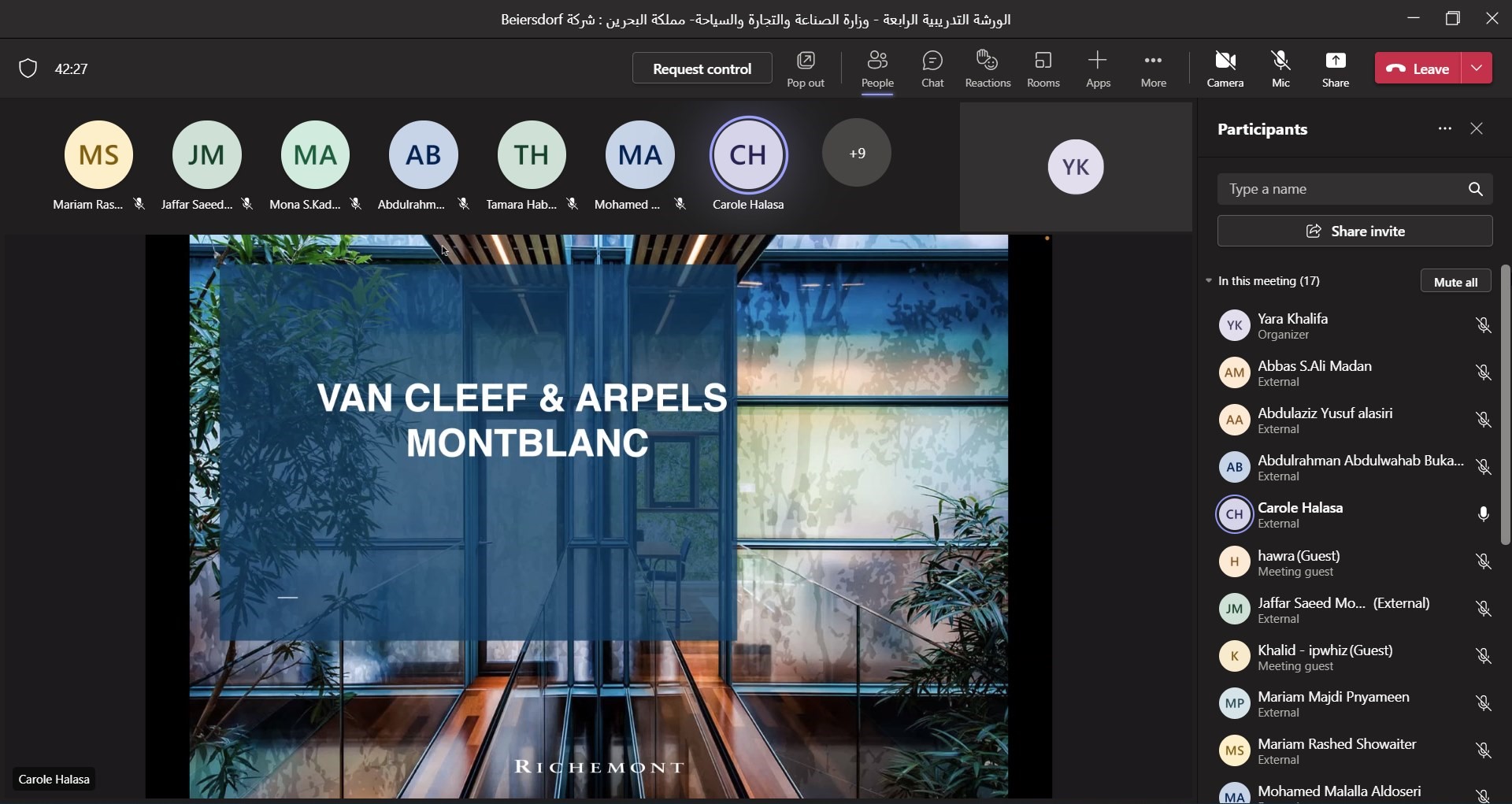Open Participants panel more options
This screenshot has height=804, width=1512.
tap(1444, 128)
